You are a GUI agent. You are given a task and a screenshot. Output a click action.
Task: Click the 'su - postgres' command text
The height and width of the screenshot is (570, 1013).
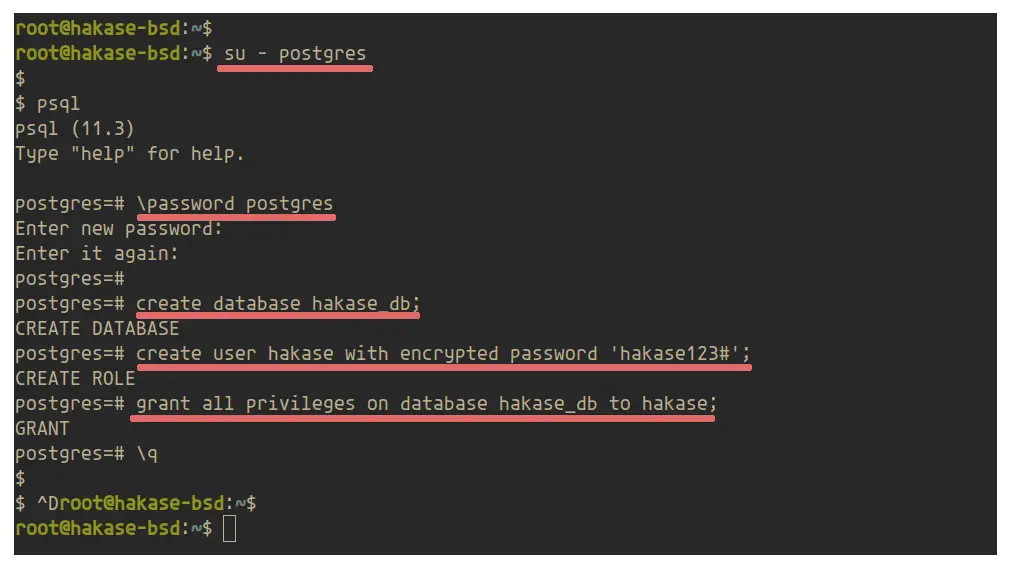(x=295, y=54)
